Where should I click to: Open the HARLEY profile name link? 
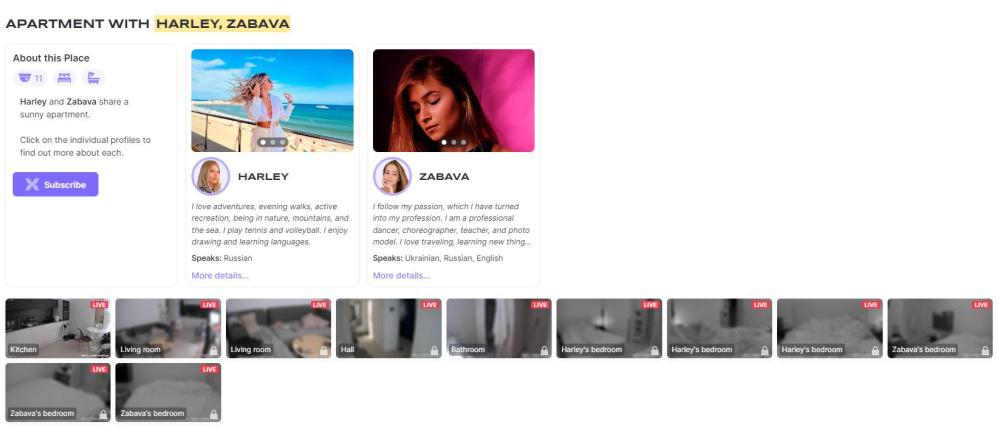click(x=263, y=177)
